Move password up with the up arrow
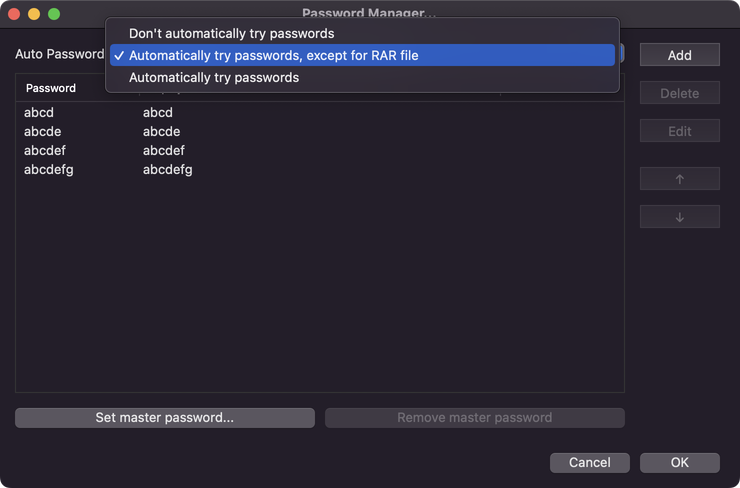This screenshot has height=488, width=740. pyautogui.click(x=679, y=179)
